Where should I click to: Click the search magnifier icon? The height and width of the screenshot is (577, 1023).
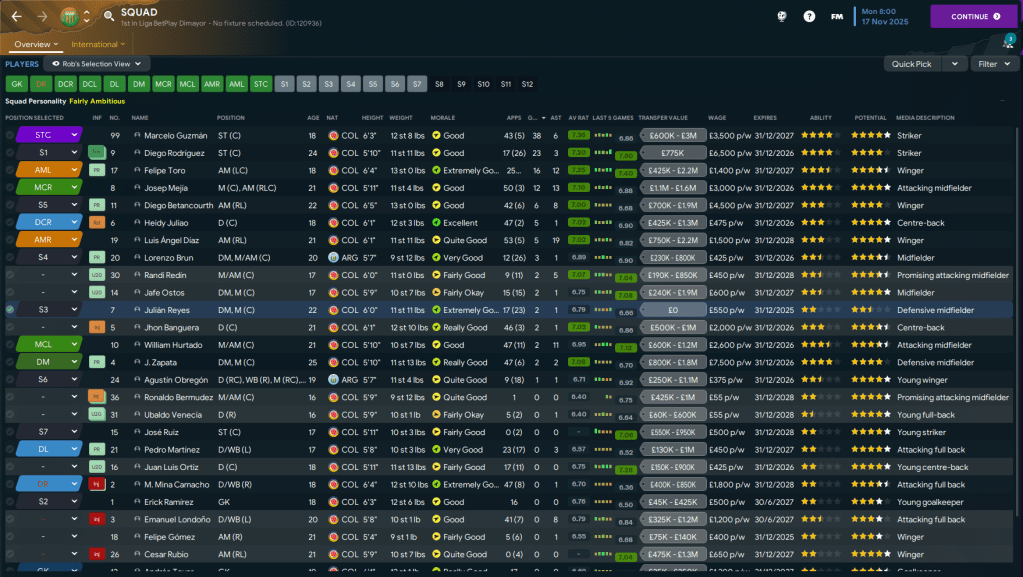pyautogui.click(x=108, y=16)
